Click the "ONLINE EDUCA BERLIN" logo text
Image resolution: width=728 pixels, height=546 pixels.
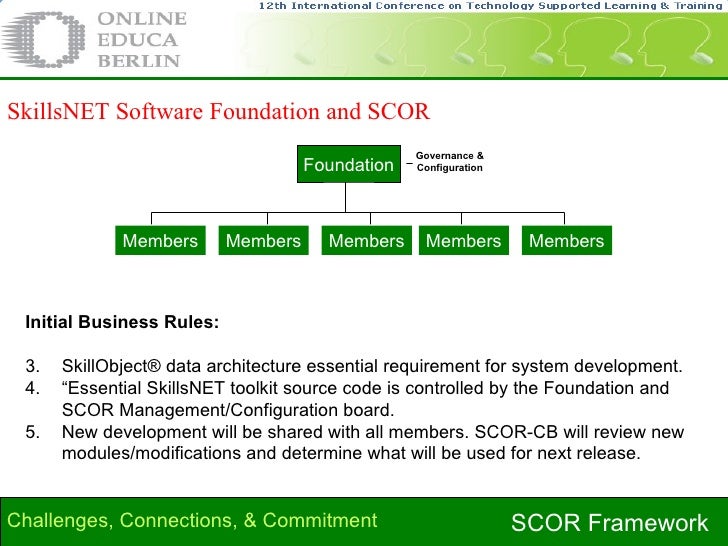coord(142,40)
